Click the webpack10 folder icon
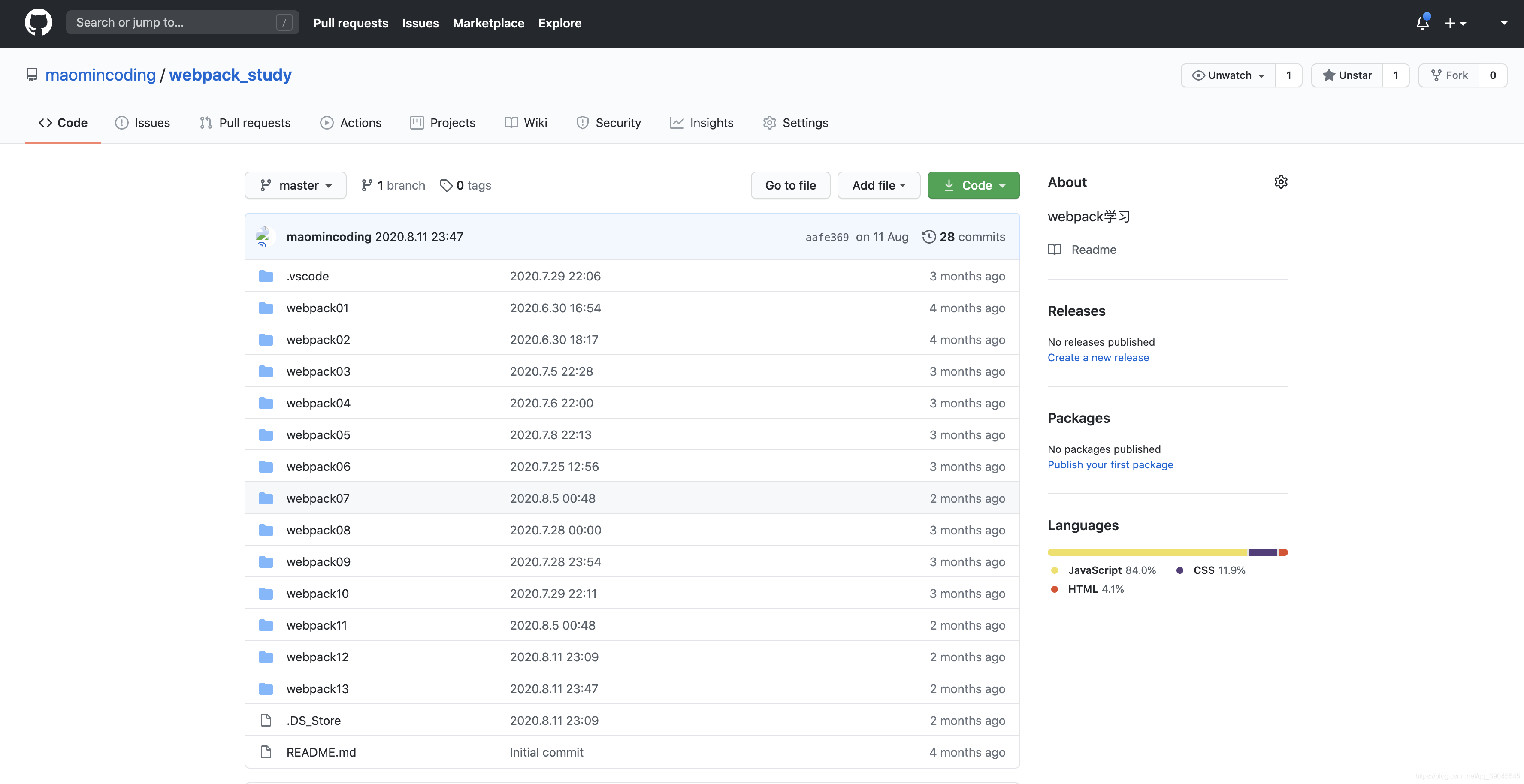Image resolution: width=1524 pixels, height=784 pixels. [266, 594]
